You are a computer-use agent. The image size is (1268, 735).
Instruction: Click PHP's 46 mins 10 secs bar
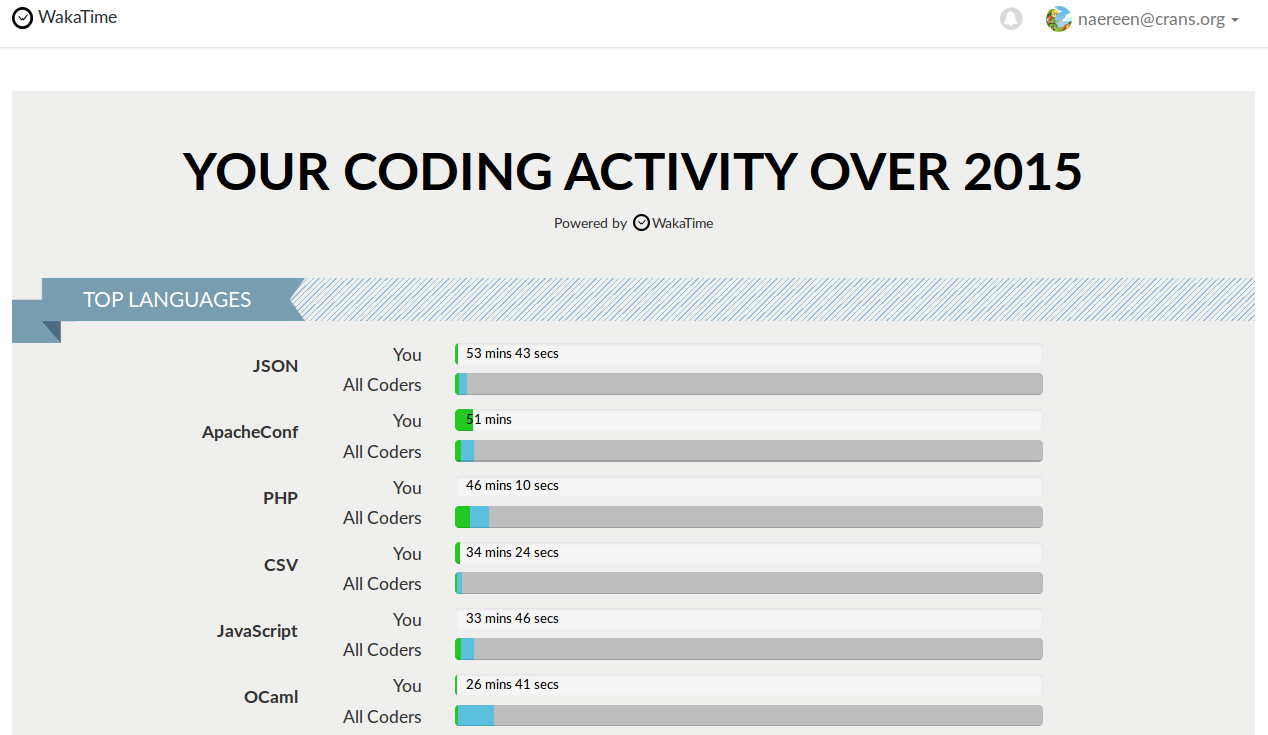[748, 486]
